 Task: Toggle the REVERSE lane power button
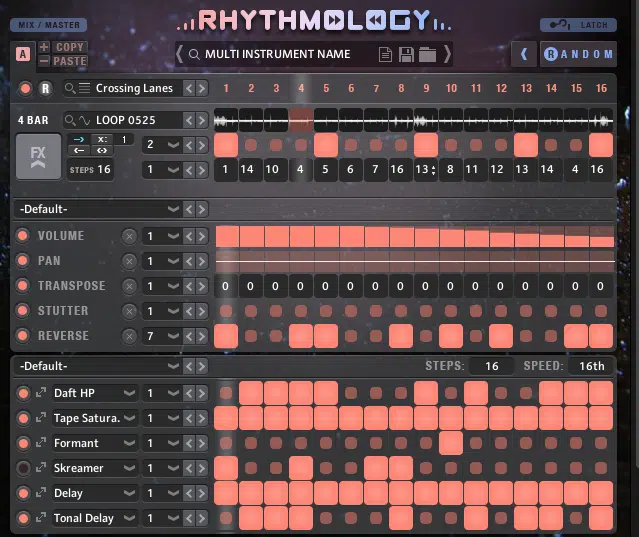pos(23,336)
